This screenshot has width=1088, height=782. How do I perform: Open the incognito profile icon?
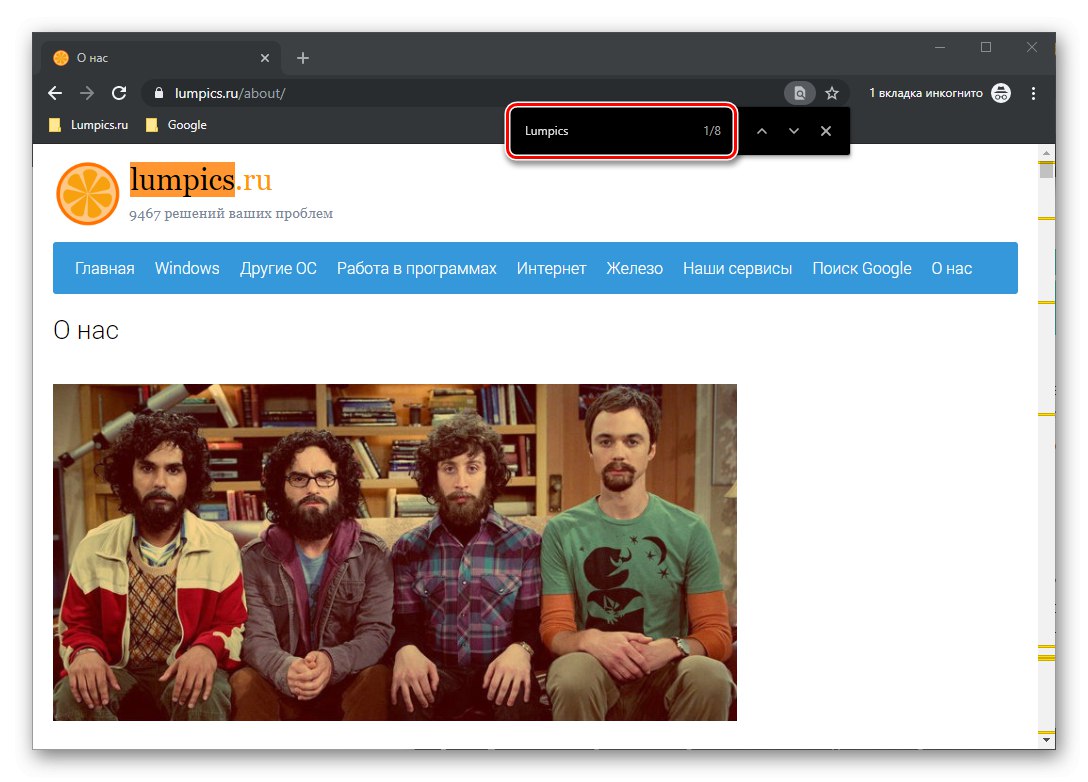pos(1001,93)
